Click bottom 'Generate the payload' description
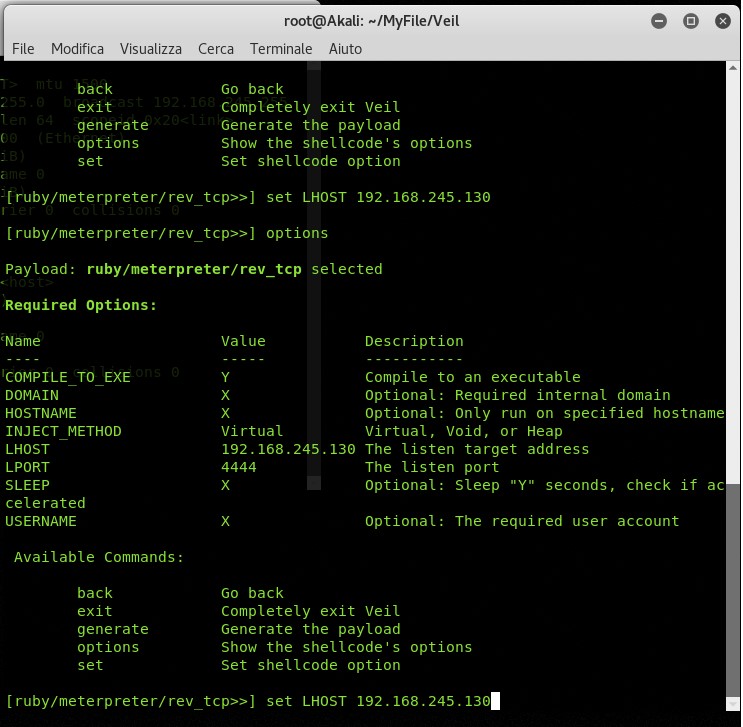The image size is (743, 727). (x=311, y=629)
